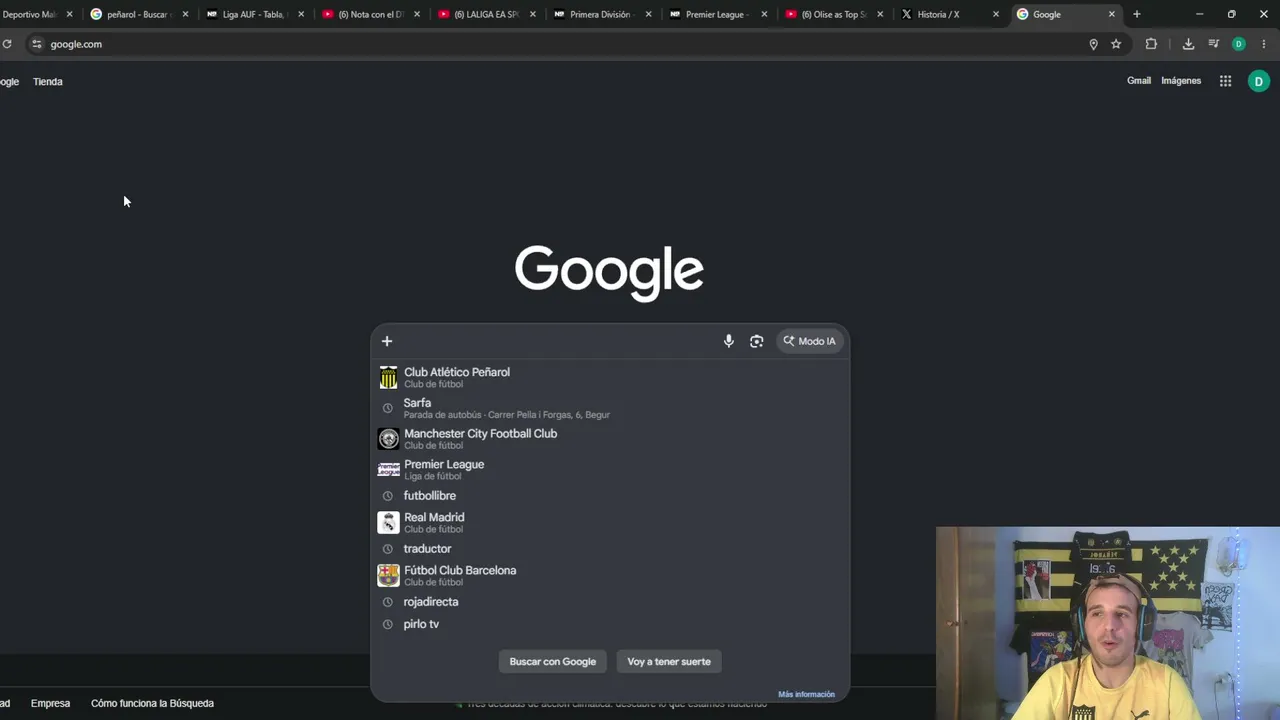Close the 'Liga AUF - Tabla' tab
1280x720 pixels.
click(x=301, y=14)
